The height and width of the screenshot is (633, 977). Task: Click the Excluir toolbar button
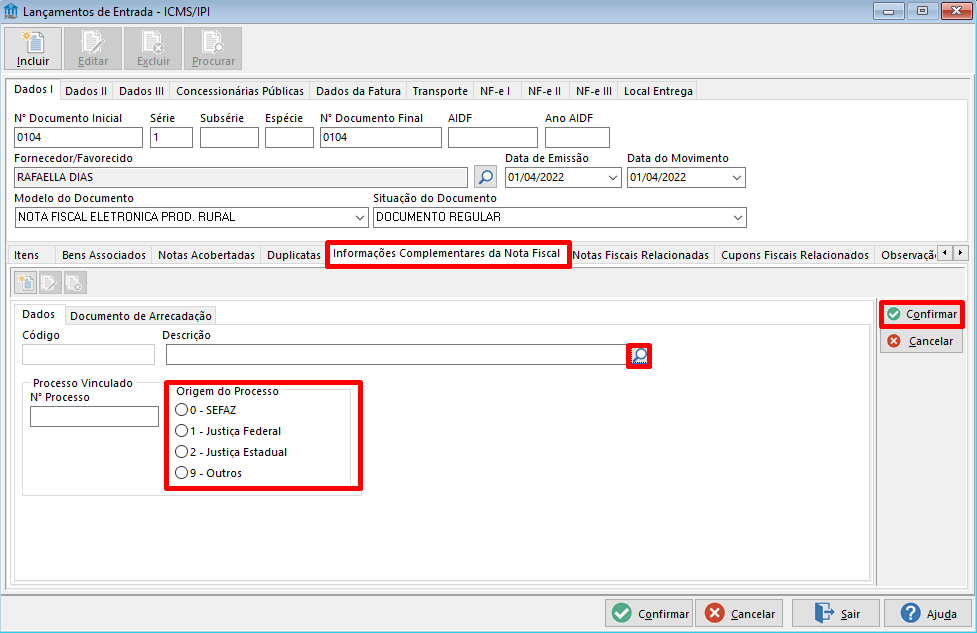pyautogui.click(x=153, y=49)
